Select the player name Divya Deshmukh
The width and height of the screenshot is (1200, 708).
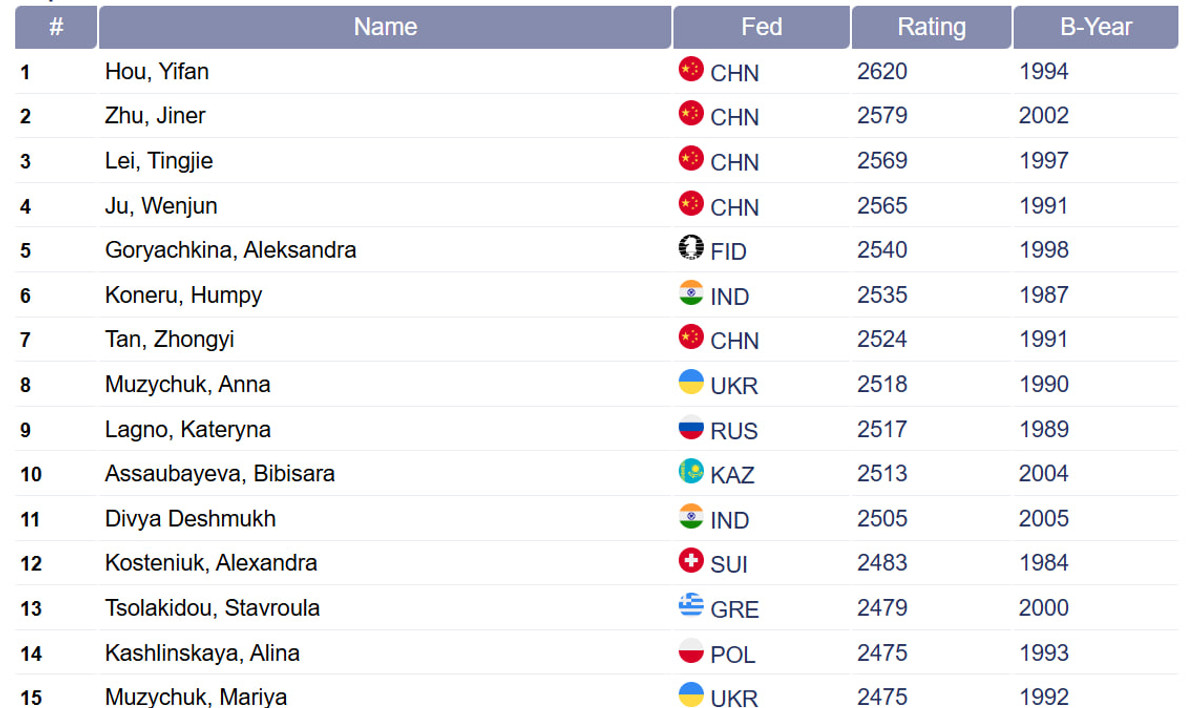tap(190, 519)
